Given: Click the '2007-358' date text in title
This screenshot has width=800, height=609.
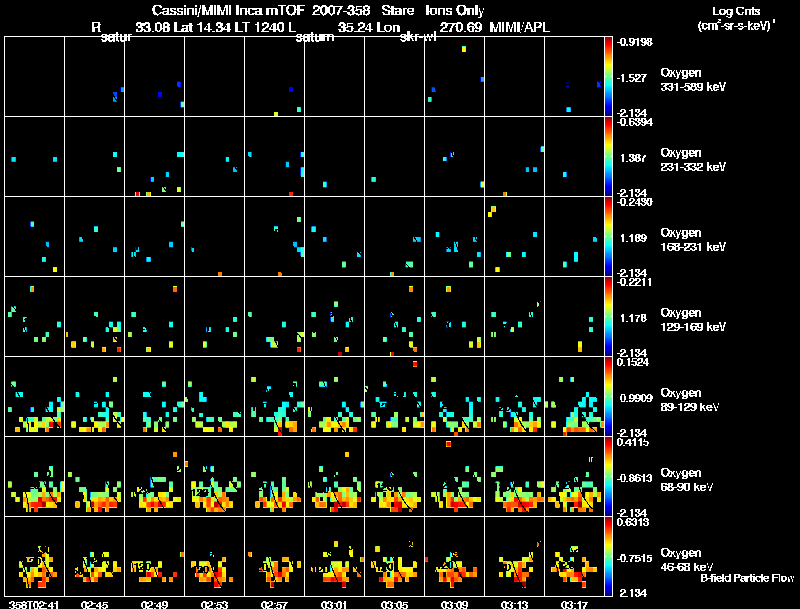Looking at the screenshot, I should (341, 10).
